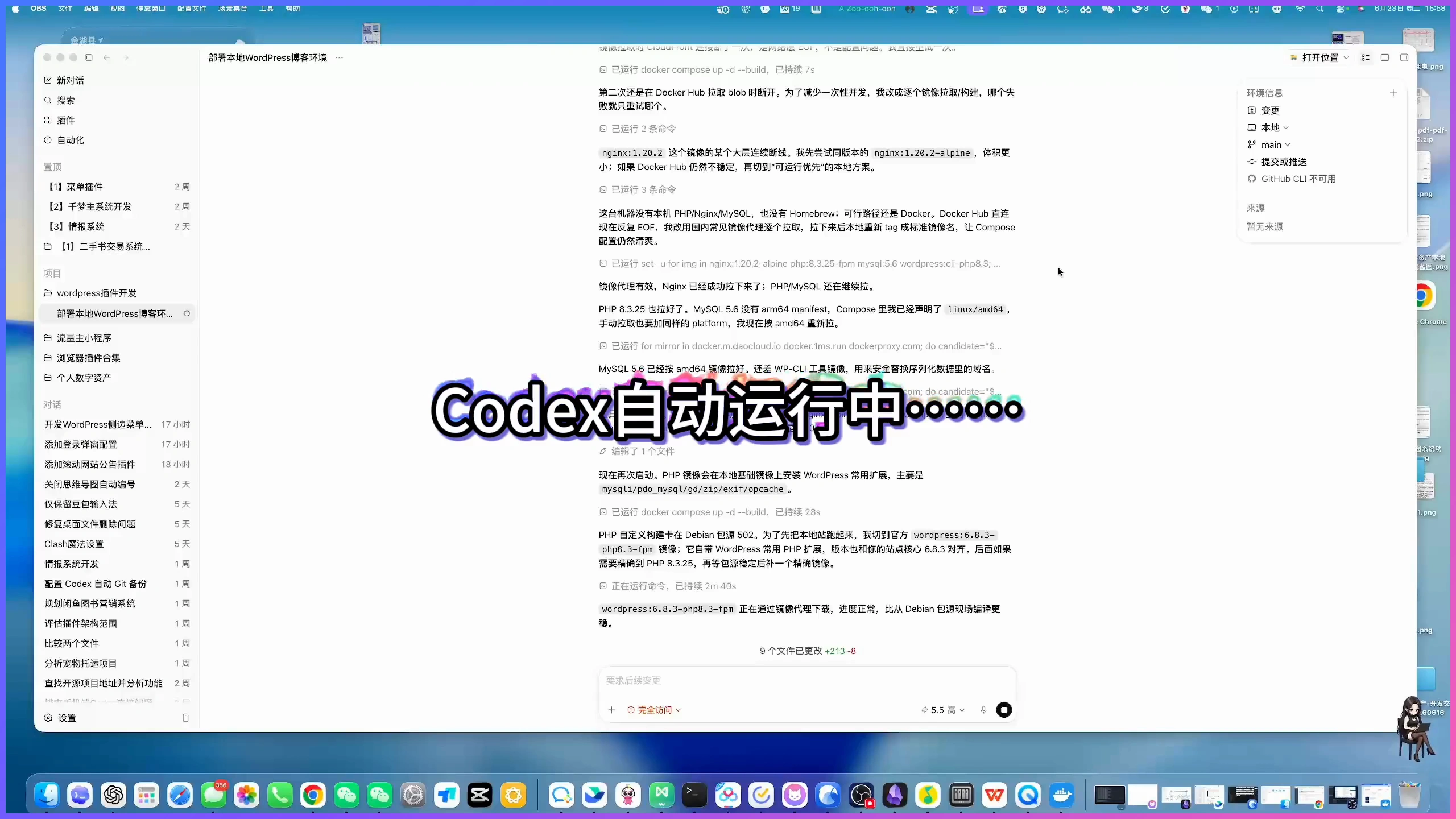Open conversation 分析宠物托运项目
Image resolution: width=1456 pixels, height=819 pixels.
pyautogui.click(x=118, y=663)
